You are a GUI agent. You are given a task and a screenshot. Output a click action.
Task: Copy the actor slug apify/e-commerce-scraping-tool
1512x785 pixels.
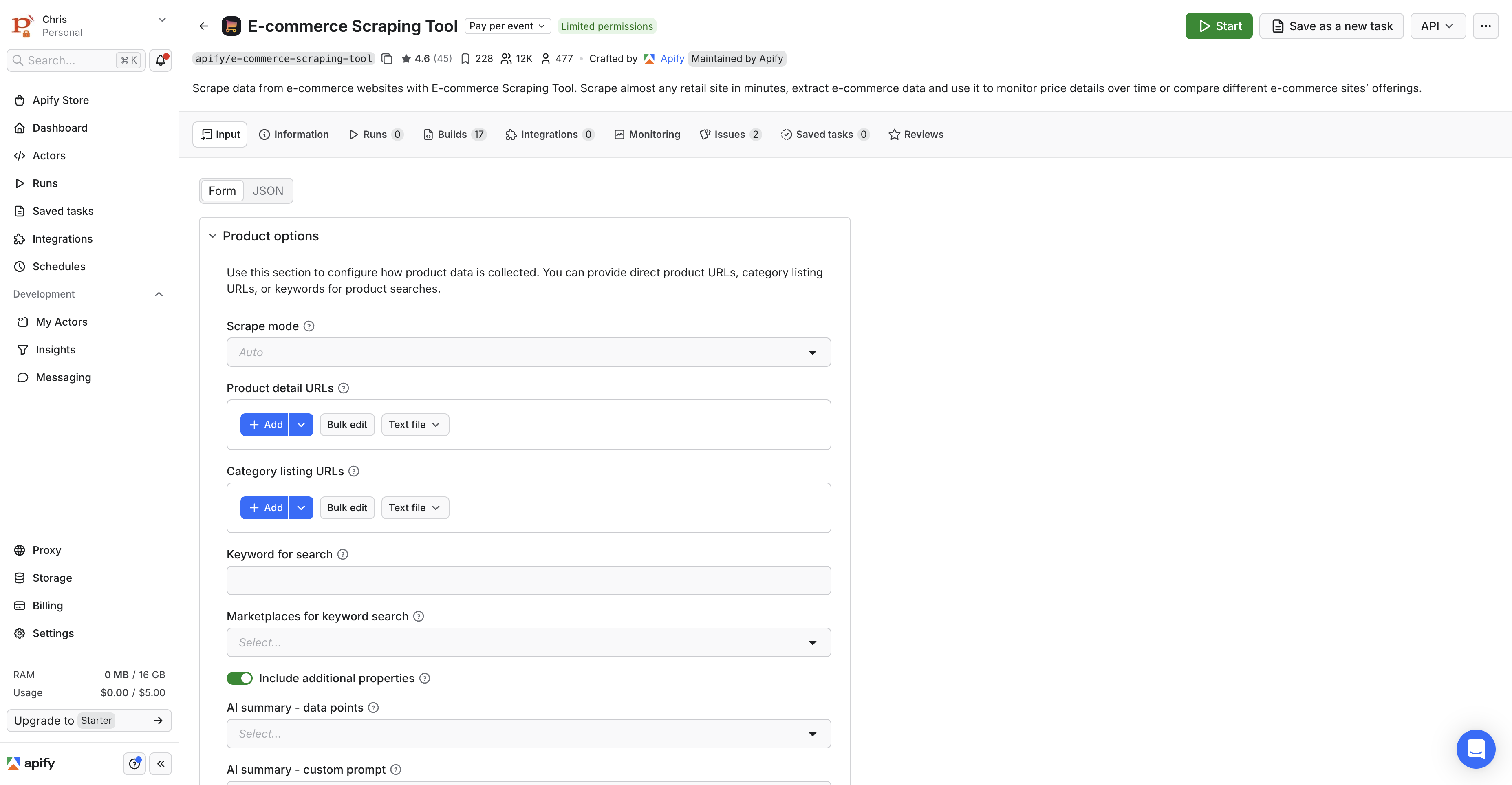(387, 59)
